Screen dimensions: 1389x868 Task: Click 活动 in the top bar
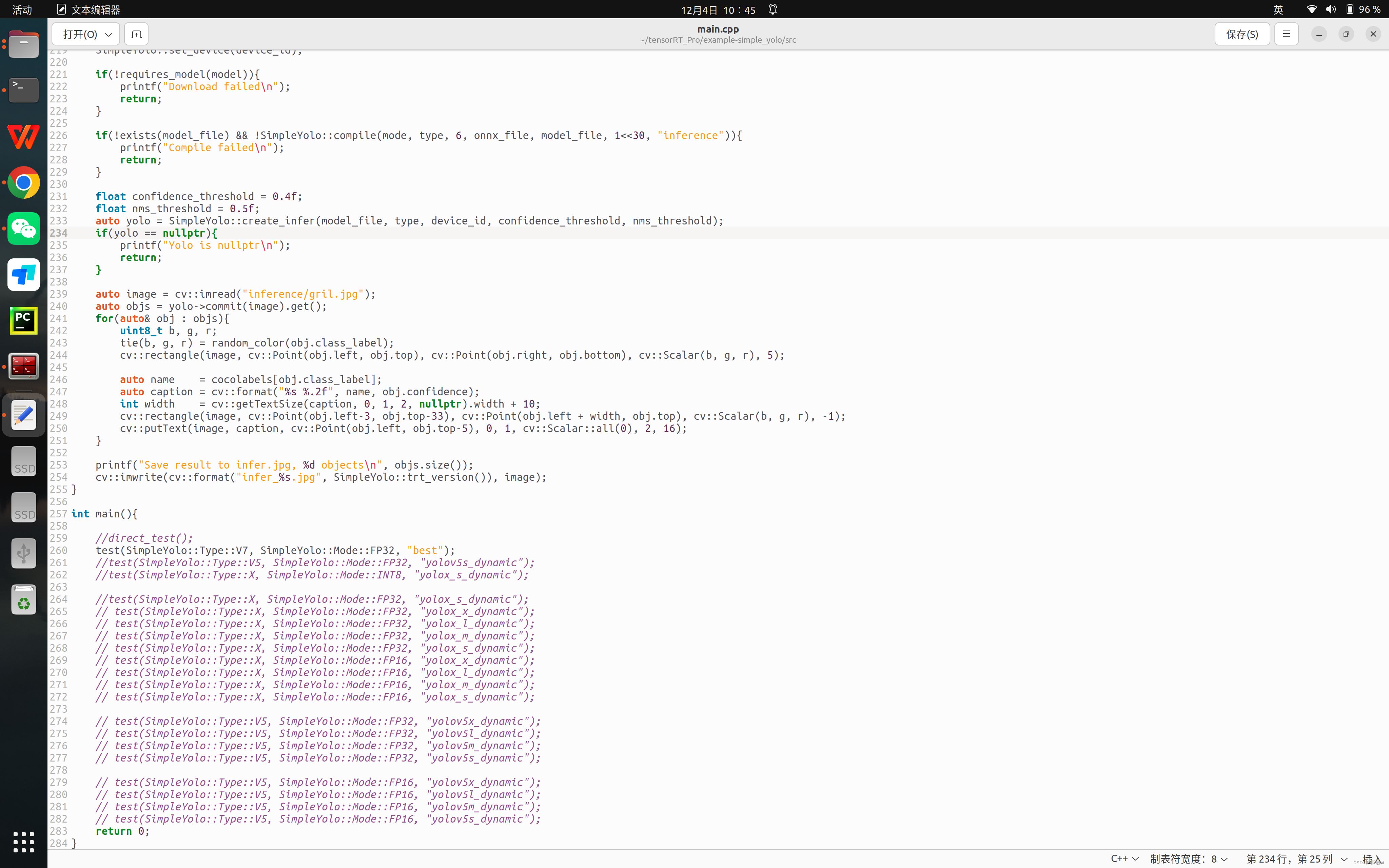22,9
